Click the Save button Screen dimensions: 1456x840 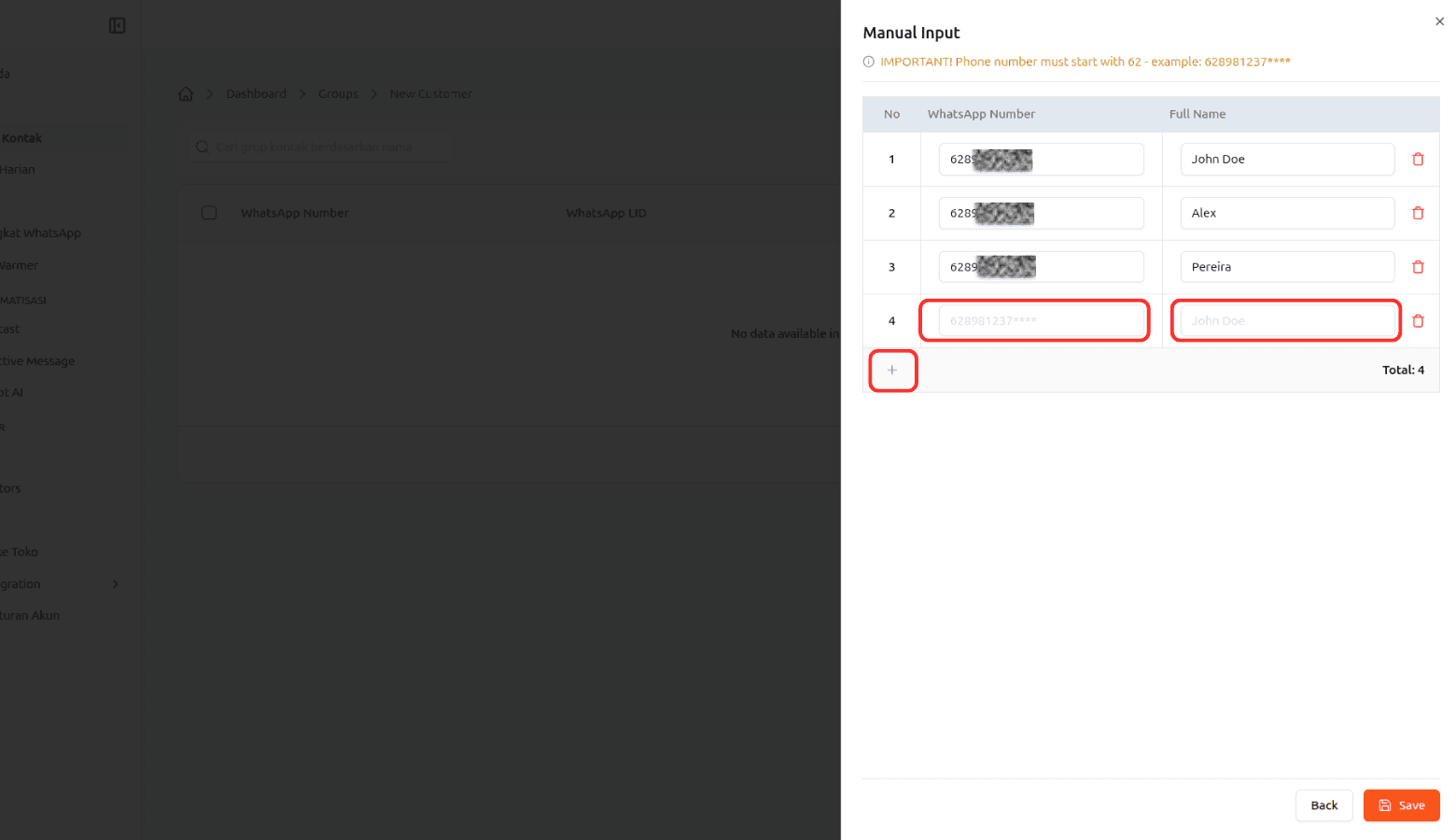click(x=1401, y=805)
